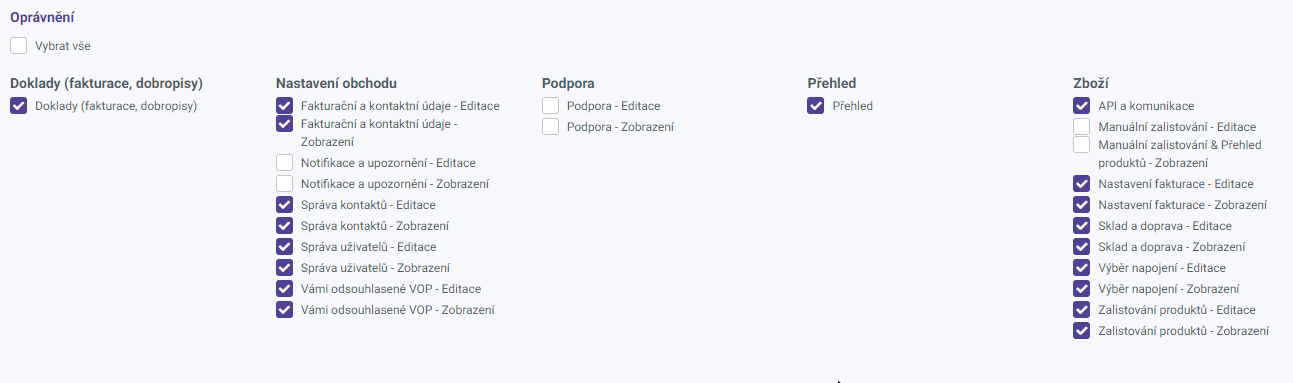The height and width of the screenshot is (383, 1293).
Task: Toggle Správa kontaktů - Editace checkbox
Action: [285, 205]
